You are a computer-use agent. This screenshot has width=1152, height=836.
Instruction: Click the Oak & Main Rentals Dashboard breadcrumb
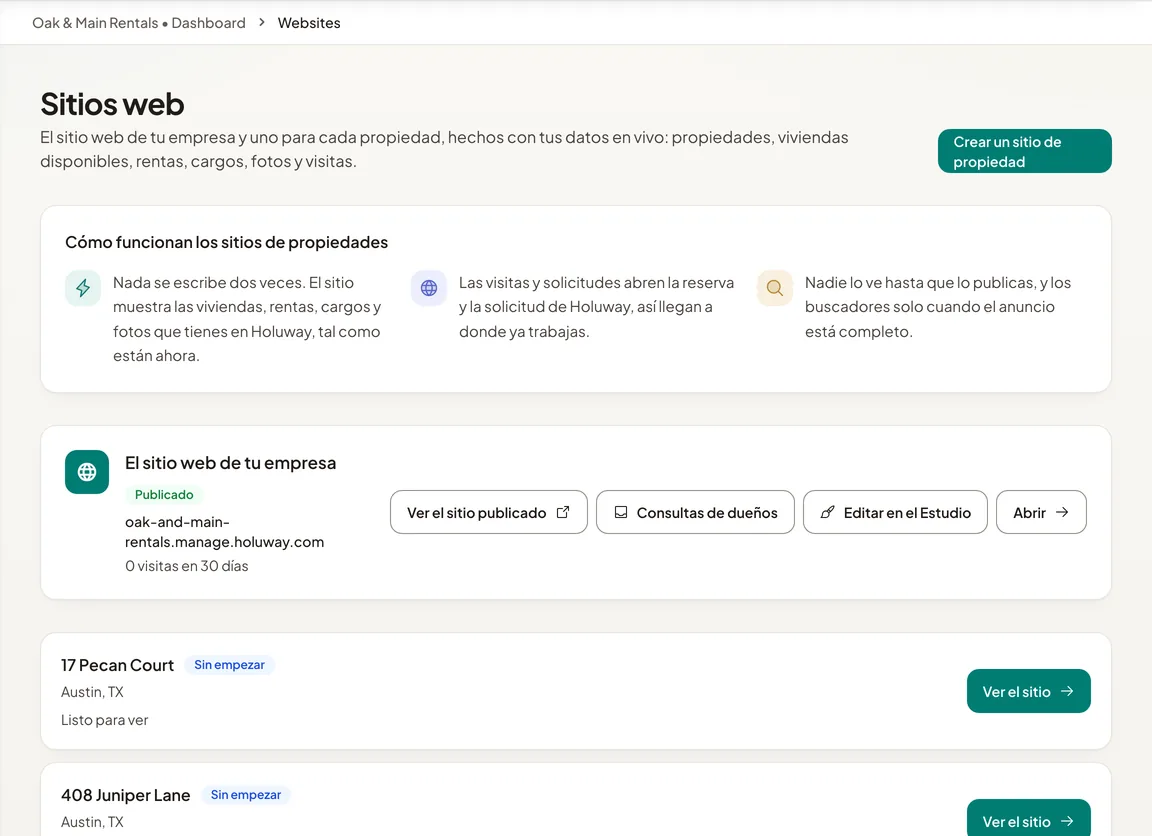(x=139, y=23)
